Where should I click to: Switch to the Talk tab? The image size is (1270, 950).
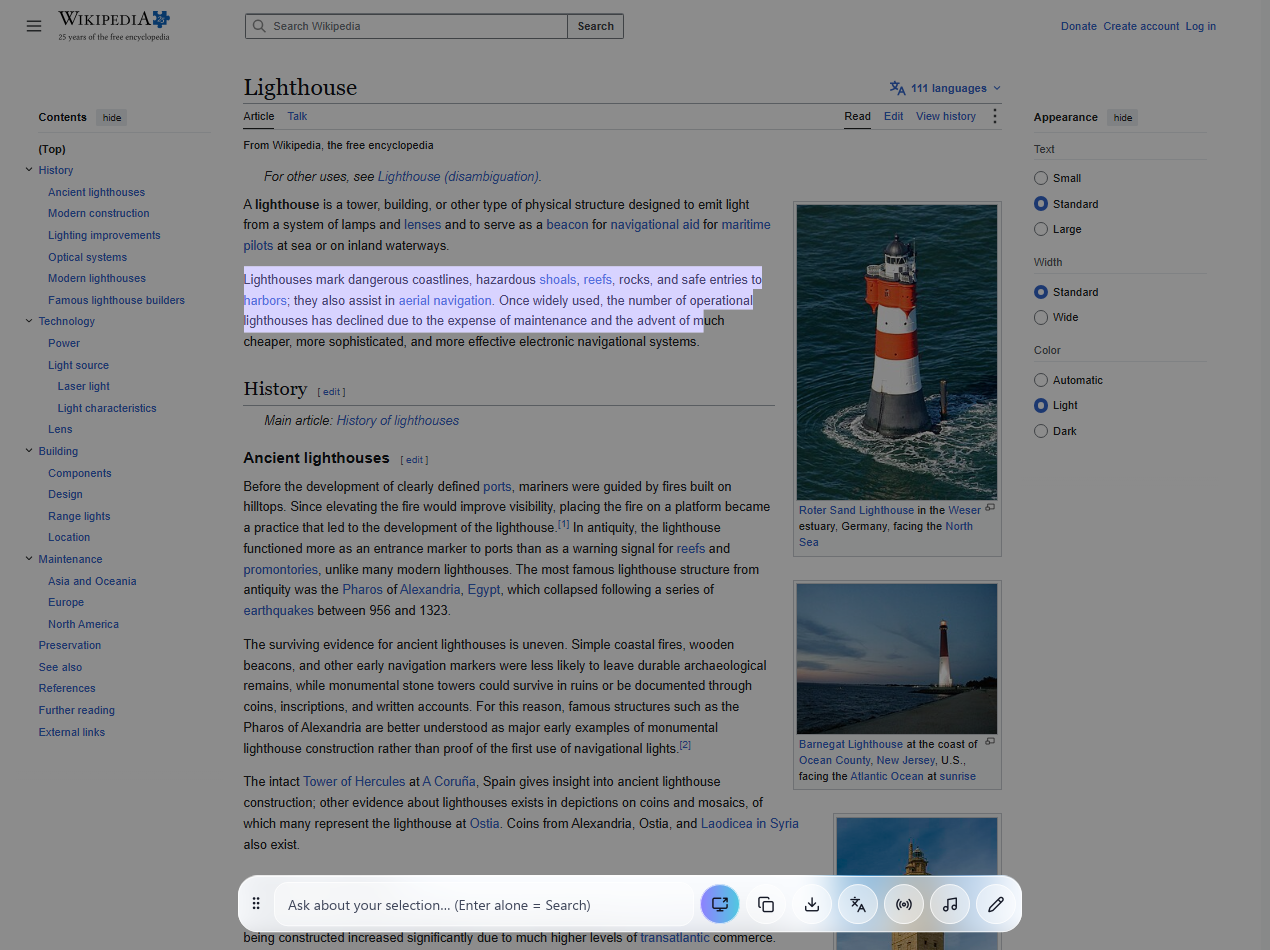point(297,116)
